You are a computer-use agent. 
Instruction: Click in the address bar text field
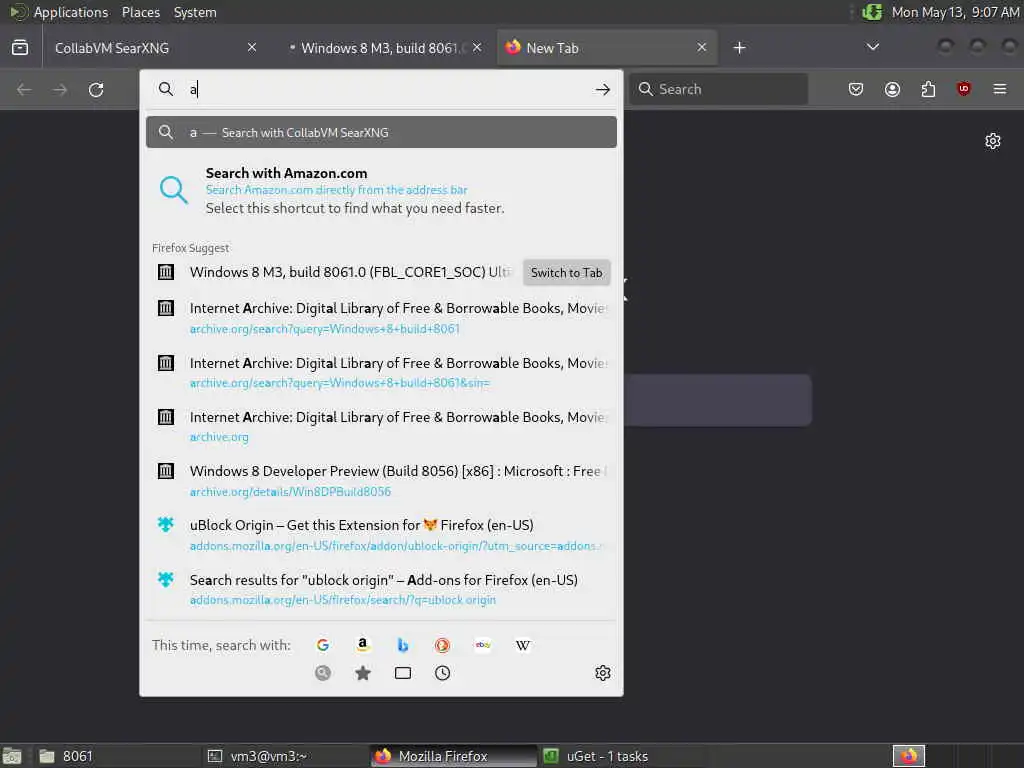(389, 89)
